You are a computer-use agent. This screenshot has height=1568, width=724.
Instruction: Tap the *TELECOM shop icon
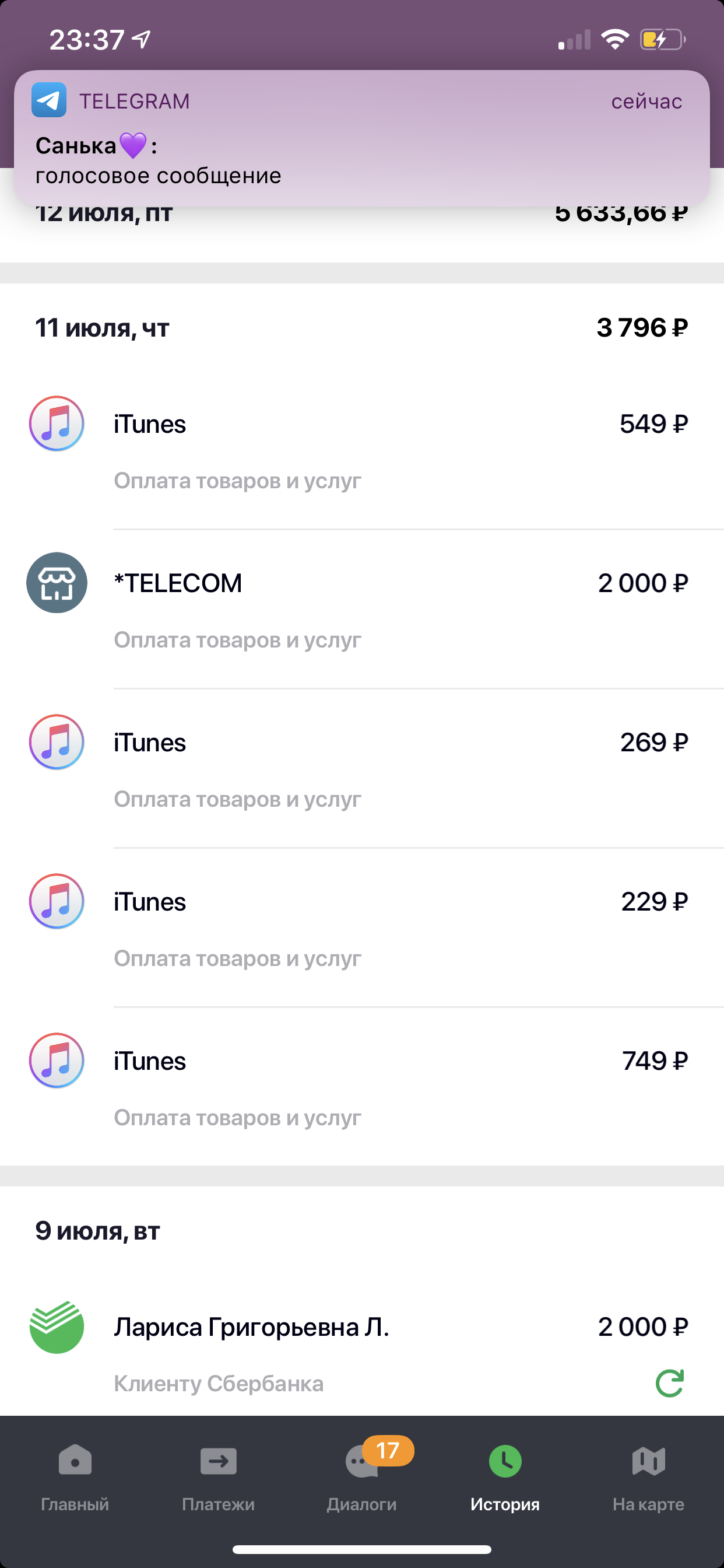(x=57, y=583)
